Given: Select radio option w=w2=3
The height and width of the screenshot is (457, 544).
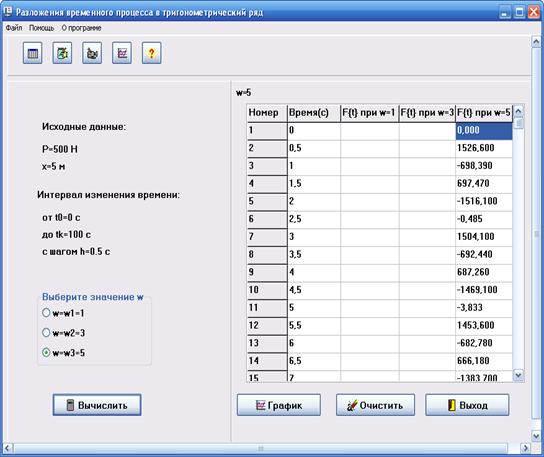Looking at the screenshot, I should click(46, 332).
